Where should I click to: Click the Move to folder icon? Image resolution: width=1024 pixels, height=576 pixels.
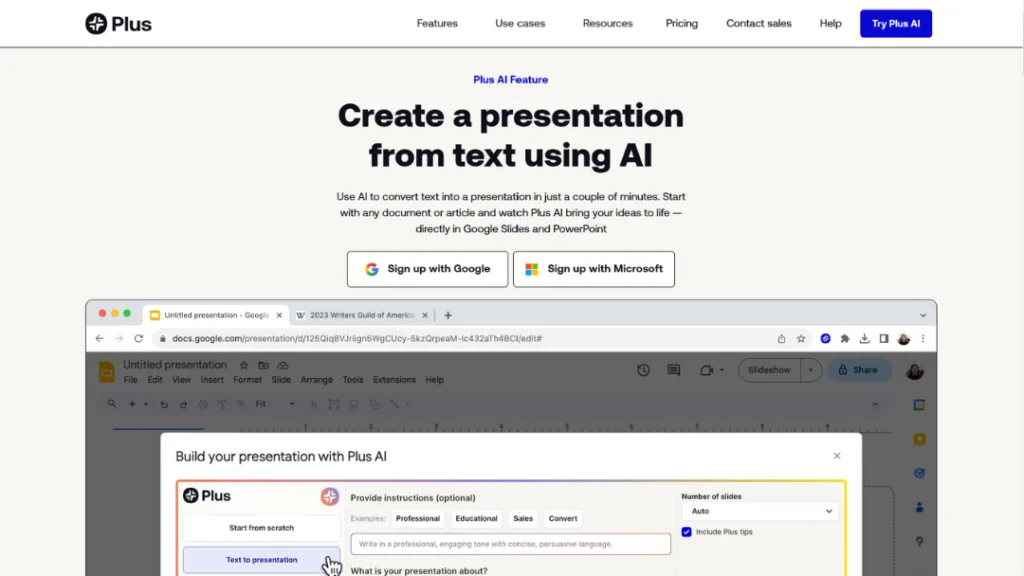(263, 365)
